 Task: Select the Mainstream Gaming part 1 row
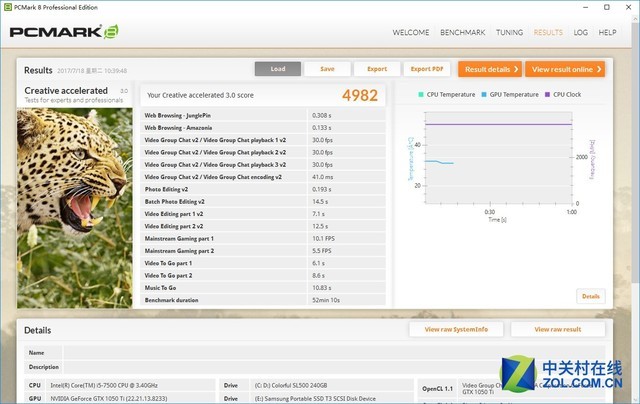263,238
